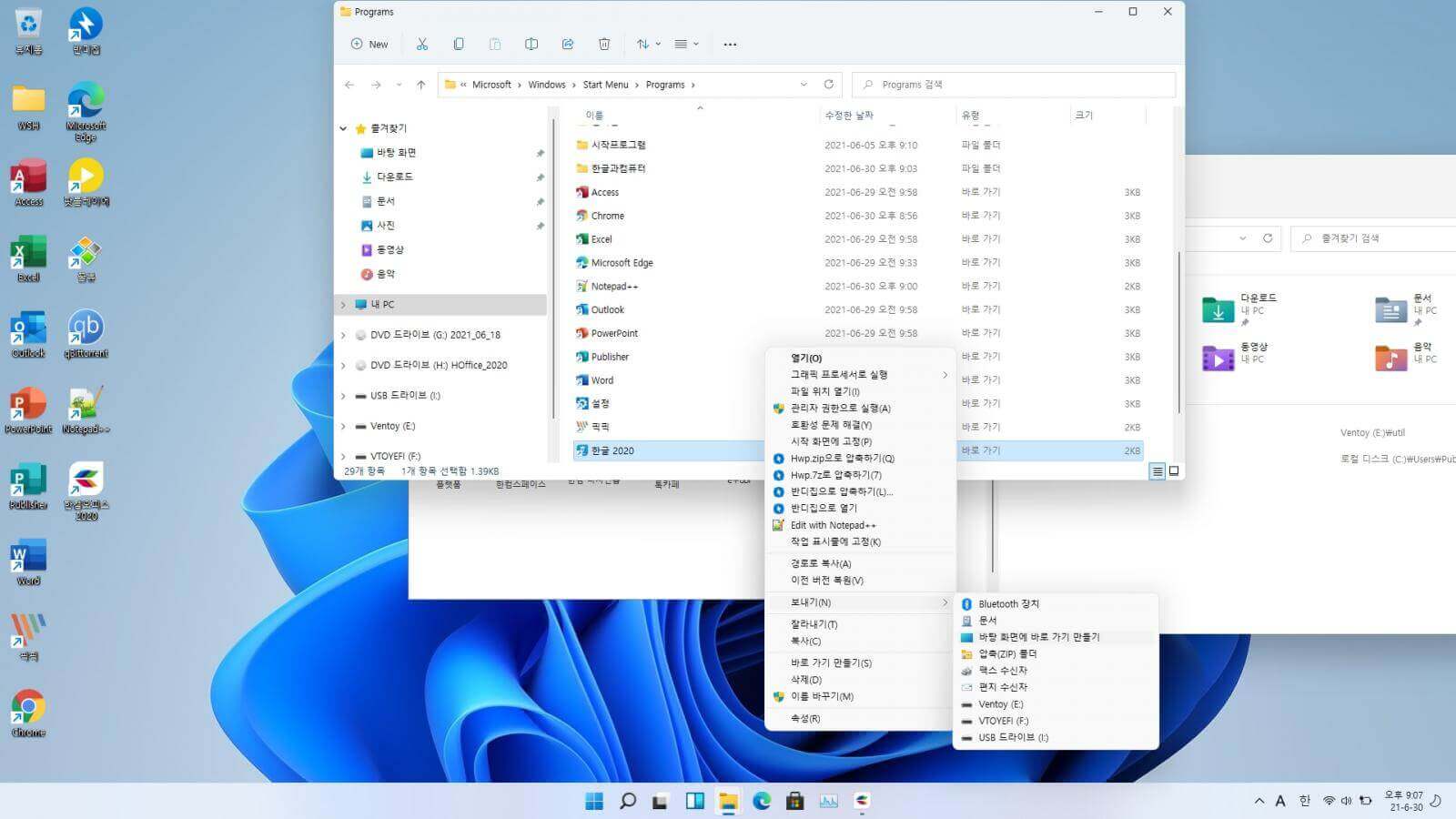Click the Up one level arrow
The height and width of the screenshot is (819, 1456).
[x=420, y=85]
